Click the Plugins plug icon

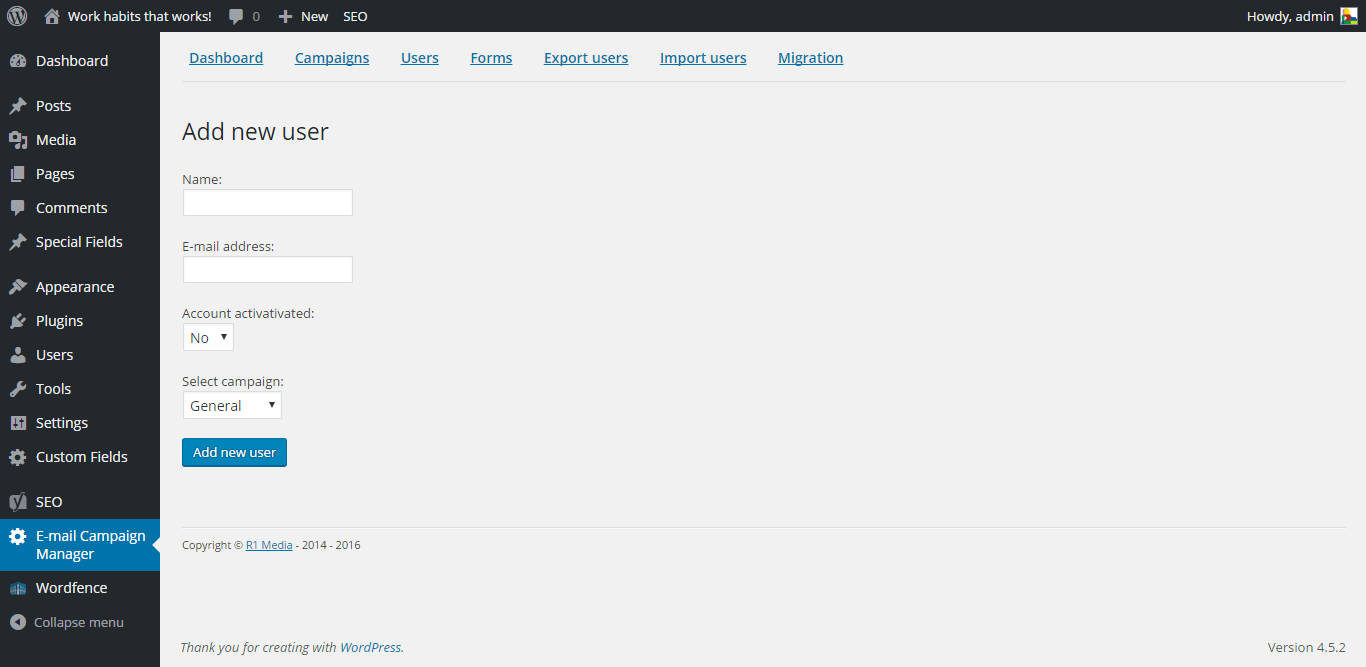point(18,321)
